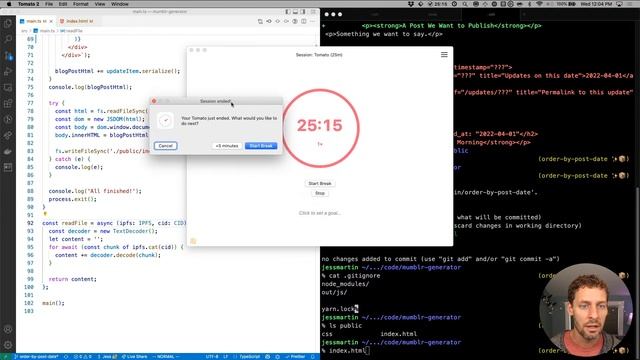Screen dimensions: 640x360
Task: Click the sticky note icon in Tomato window
Action: click(x=193, y=241)
